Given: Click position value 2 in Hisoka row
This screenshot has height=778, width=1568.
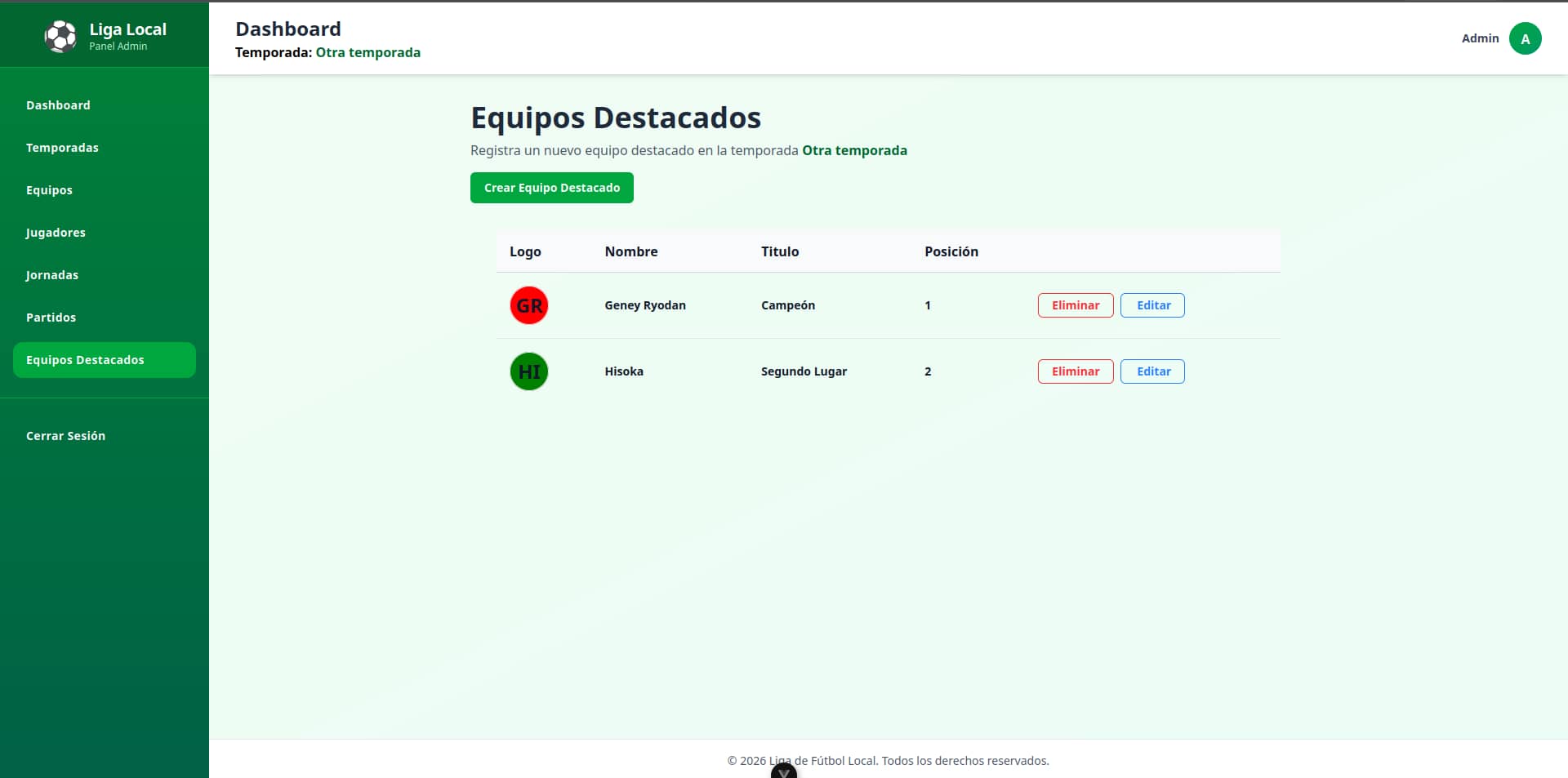Looking at the screenshot, I should tap(928, 371).
